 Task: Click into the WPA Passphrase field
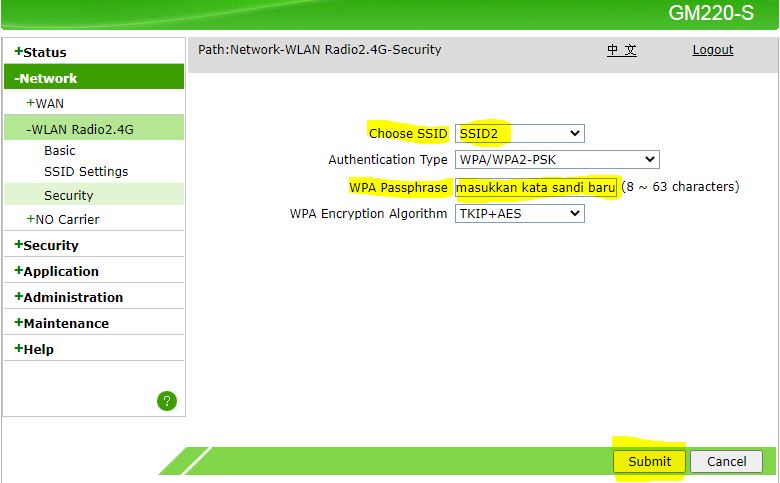(536, 188)
